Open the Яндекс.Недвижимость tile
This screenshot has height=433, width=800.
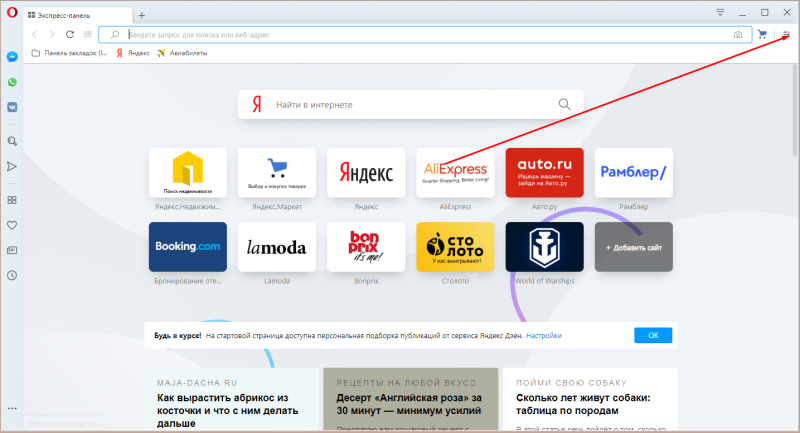(188, 173)
